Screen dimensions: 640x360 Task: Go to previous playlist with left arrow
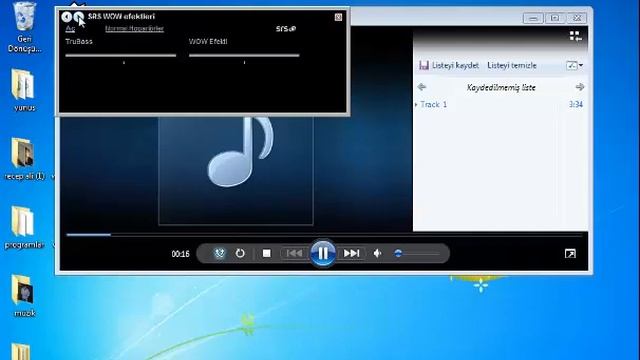click(422, 87)
